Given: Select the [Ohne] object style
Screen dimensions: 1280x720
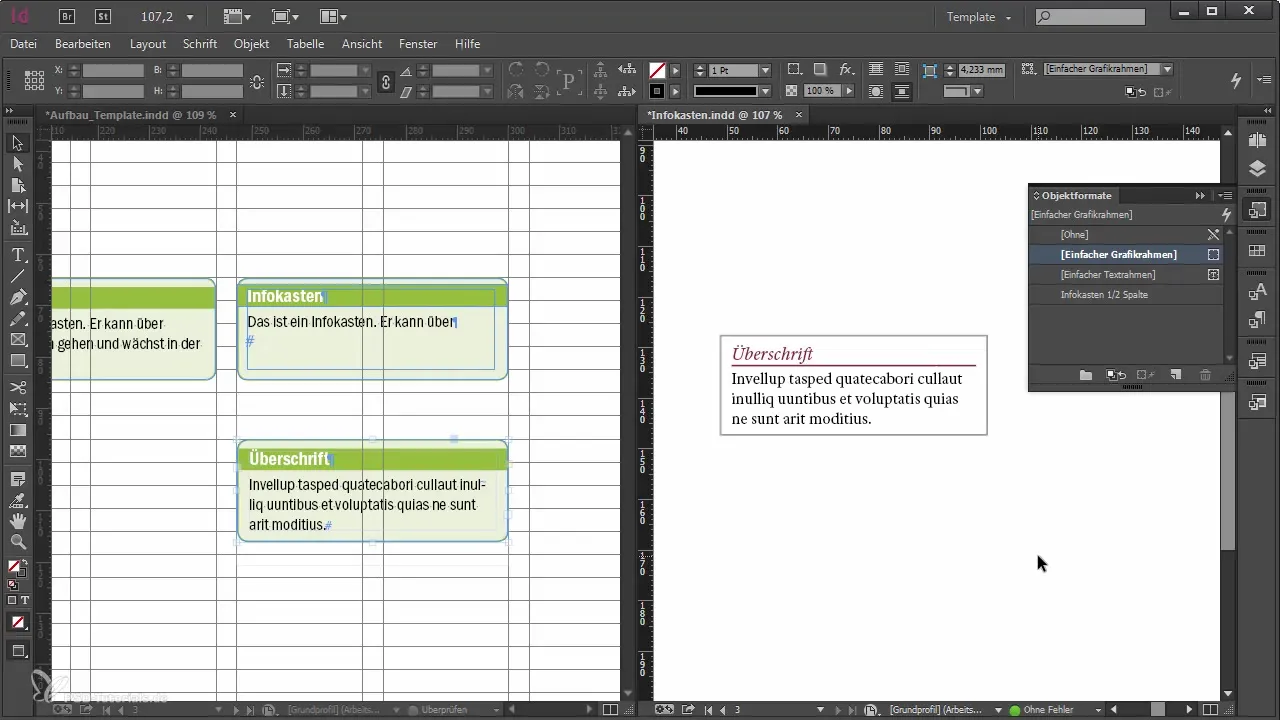Looking at the screenshot, I should 1125,235.
